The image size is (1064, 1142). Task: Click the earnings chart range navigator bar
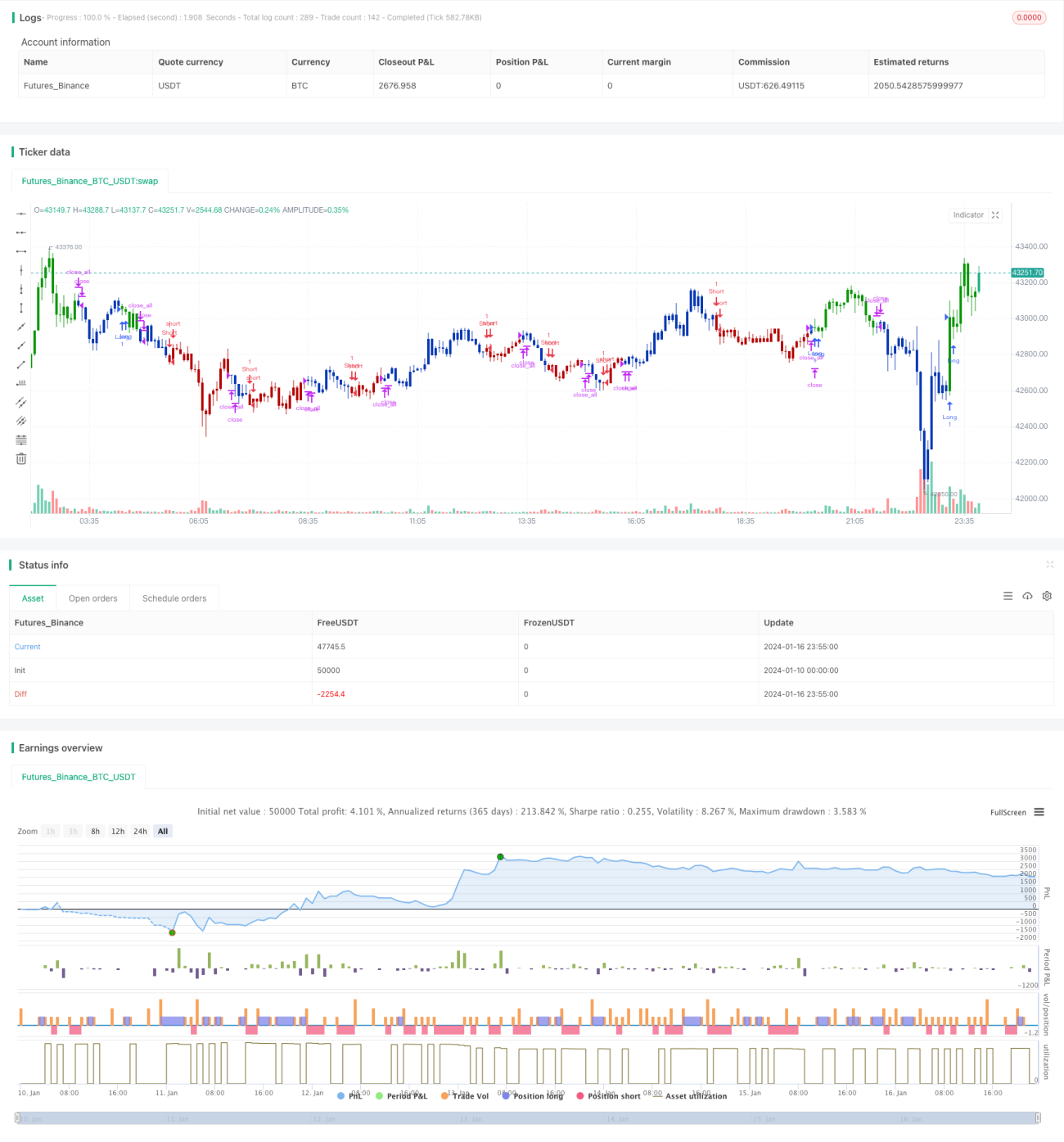pos(528,1118)
